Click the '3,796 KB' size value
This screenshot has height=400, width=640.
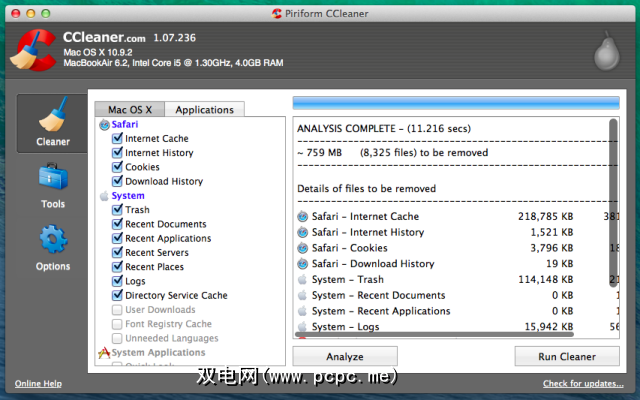click(552, 248)
